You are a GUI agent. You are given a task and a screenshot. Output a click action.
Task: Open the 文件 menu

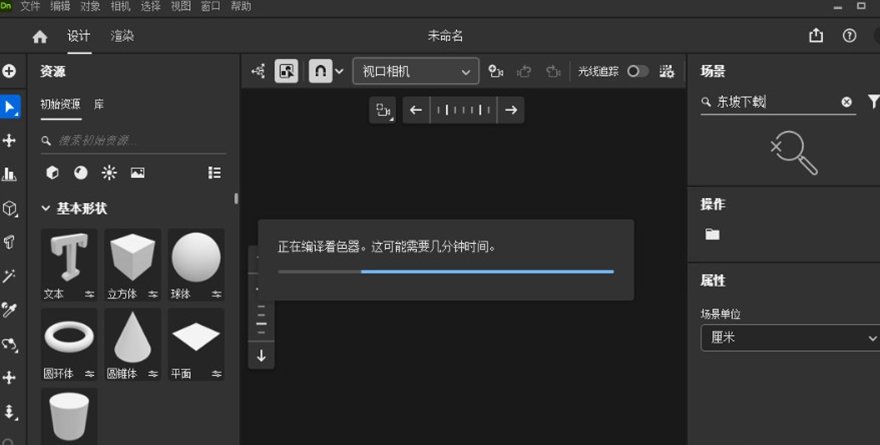click(30, 7)
